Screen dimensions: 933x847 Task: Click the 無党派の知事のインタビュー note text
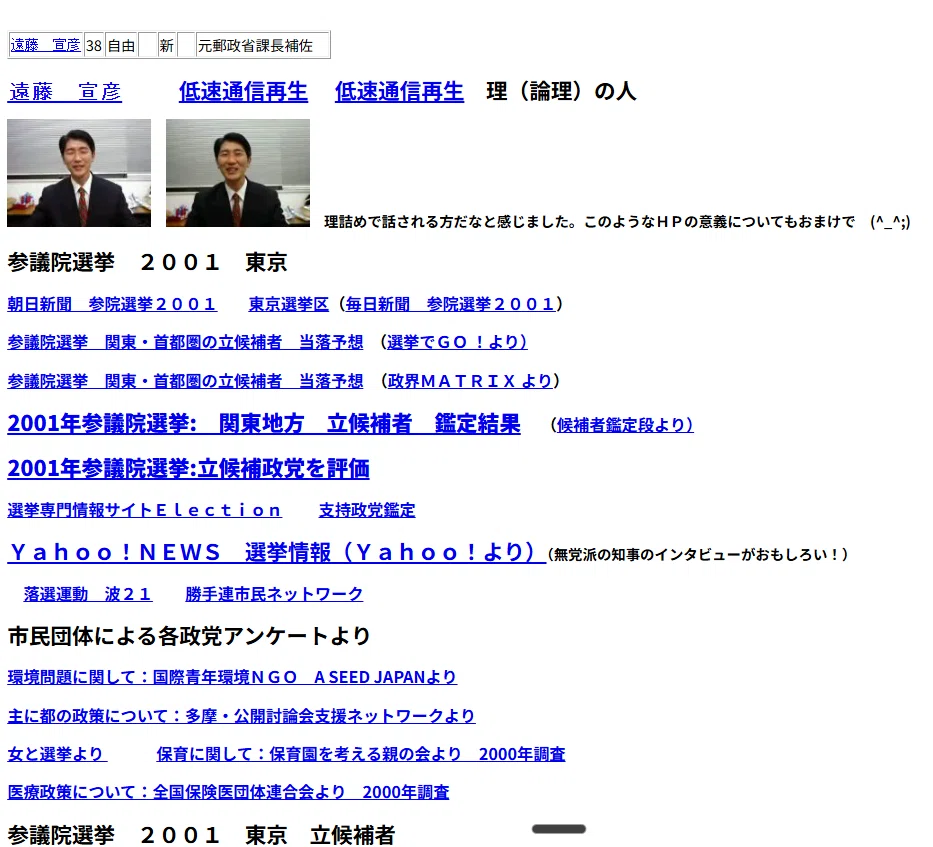point(698,555)
